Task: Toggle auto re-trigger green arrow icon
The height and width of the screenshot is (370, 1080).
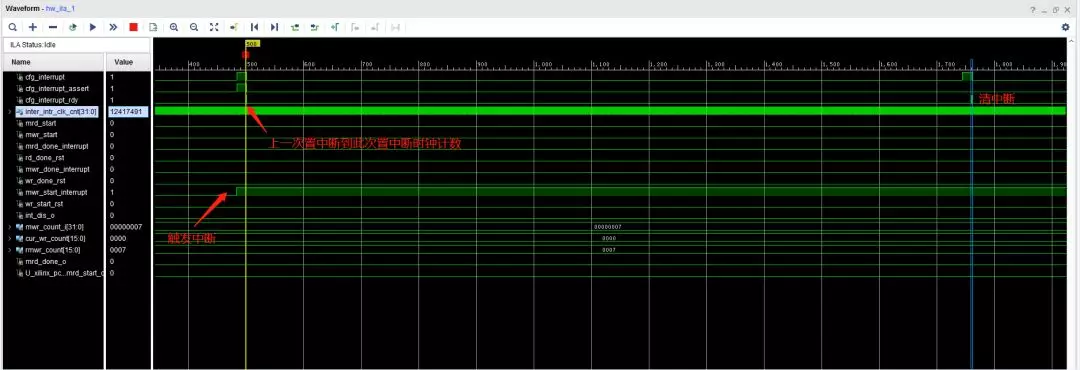Action: pos(72,27)
